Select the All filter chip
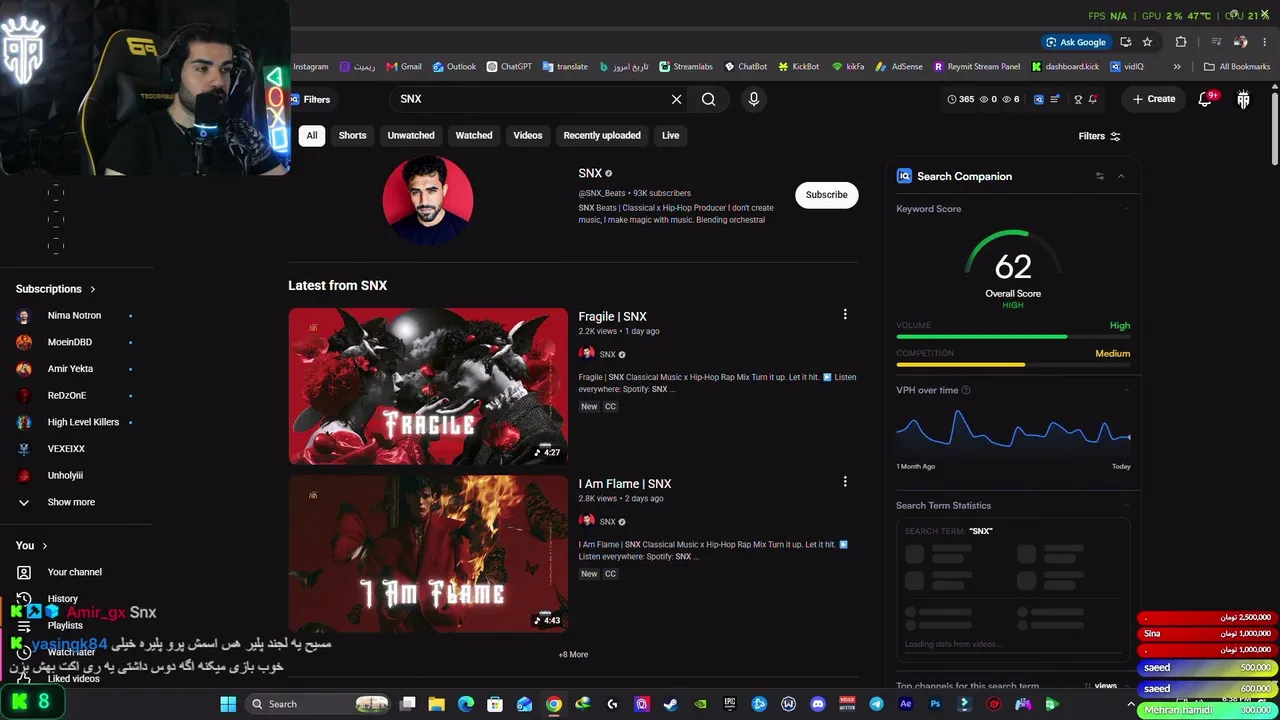This screenshot has height=720, width=1280. pyautogui.click(x=312, y=136)
